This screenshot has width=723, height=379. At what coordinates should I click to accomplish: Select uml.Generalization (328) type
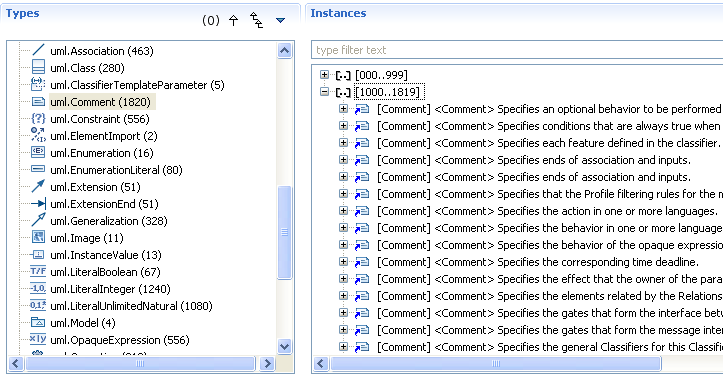coord(109,221)
